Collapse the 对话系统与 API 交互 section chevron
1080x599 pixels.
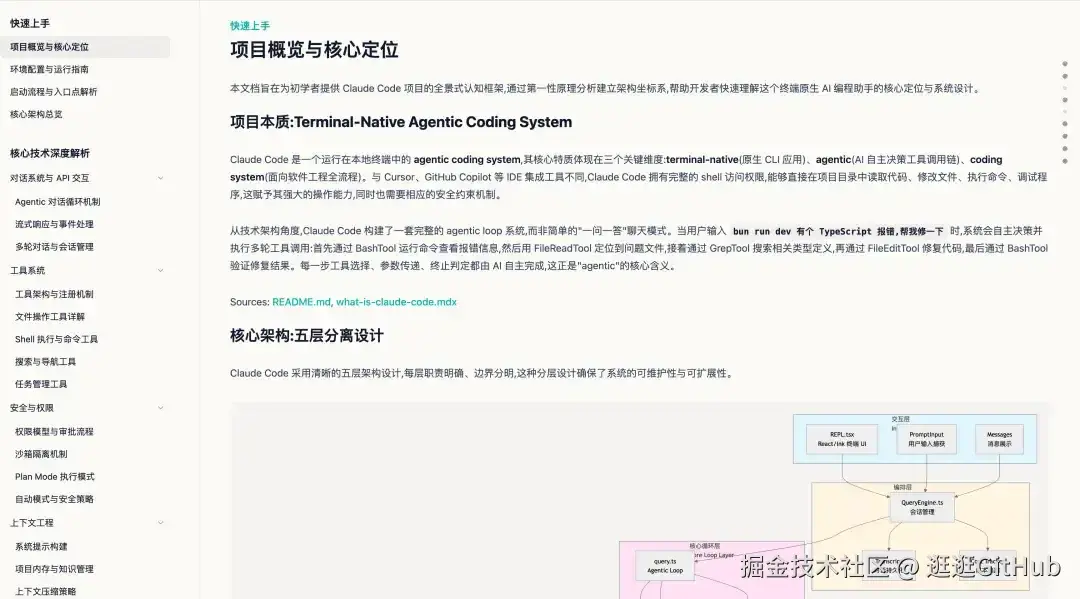[x=160, y=178]
